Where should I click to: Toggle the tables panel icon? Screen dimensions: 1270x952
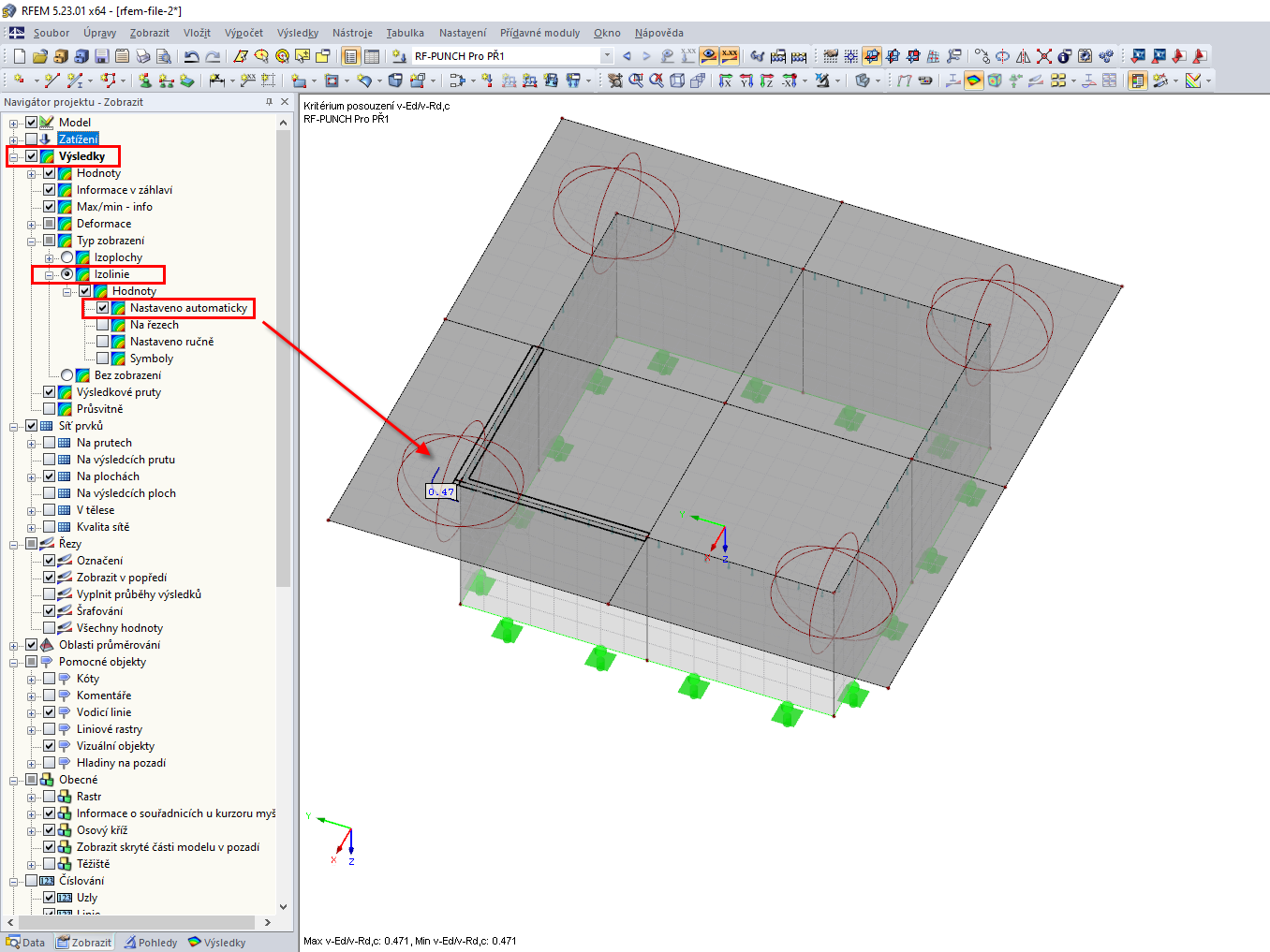[372, 56]
